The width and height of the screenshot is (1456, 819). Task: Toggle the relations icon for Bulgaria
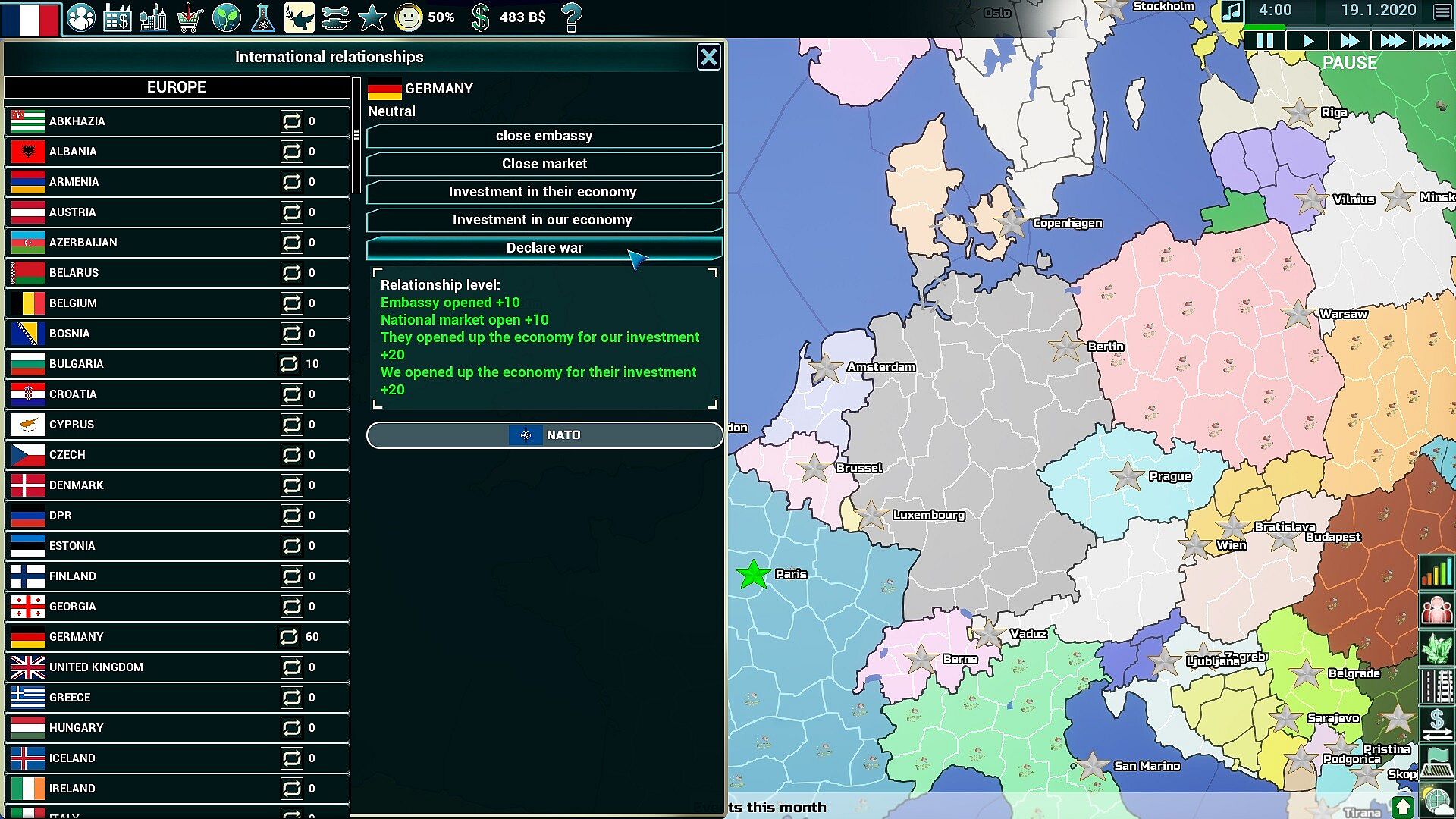coord(289,364)
